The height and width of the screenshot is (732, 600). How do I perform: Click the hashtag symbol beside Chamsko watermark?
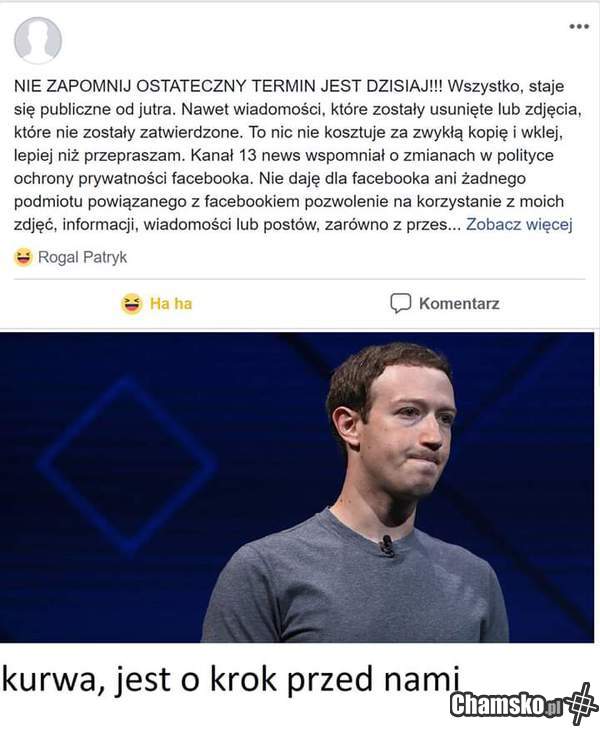coord(582,704)
